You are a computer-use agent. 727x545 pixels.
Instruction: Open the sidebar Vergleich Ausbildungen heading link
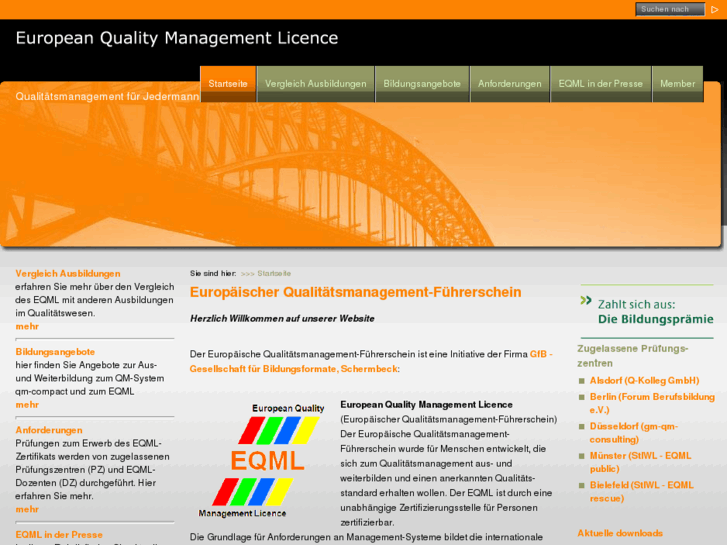coord(68,274)
